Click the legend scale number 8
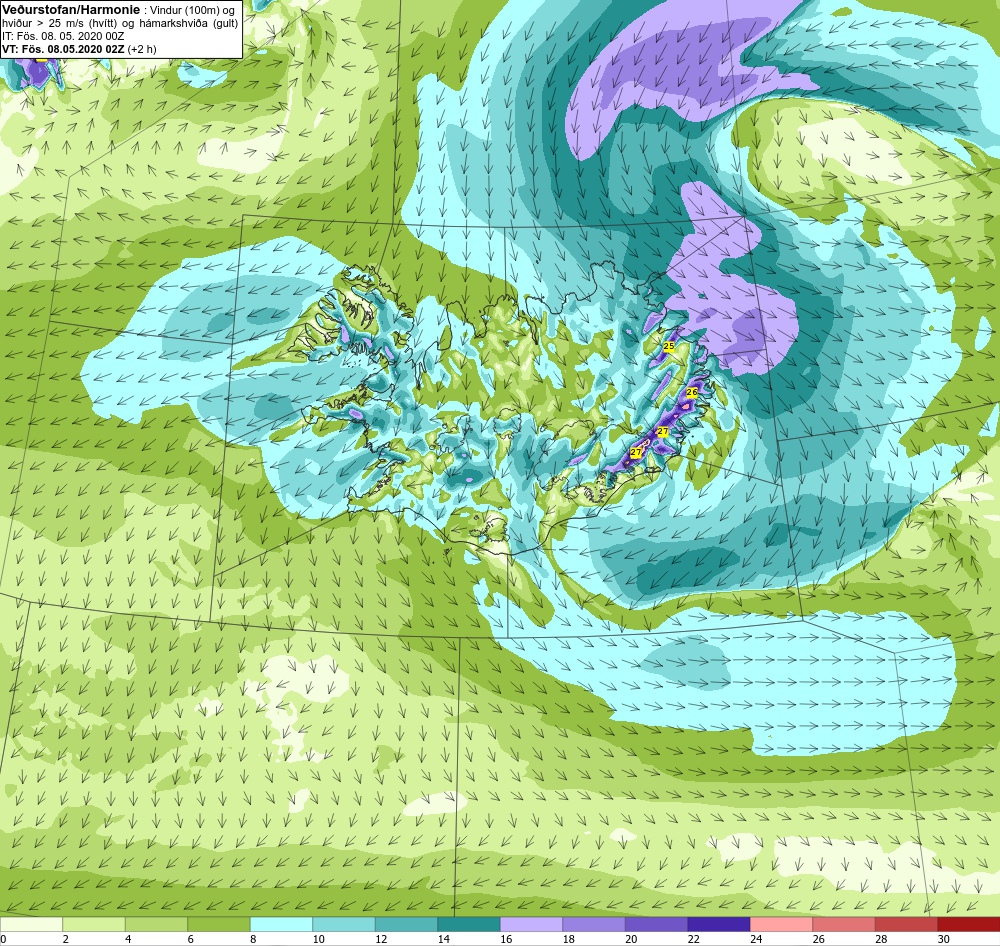This screenshot has width=1000, height=946. pyautogui.click(x=253, y=939)
